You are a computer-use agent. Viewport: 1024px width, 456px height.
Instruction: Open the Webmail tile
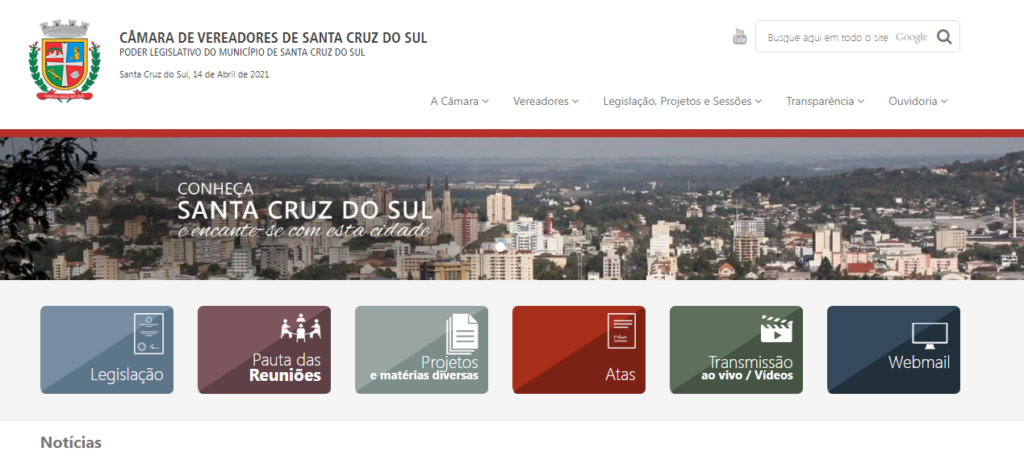pyautogui.click(x=893, y=349)
